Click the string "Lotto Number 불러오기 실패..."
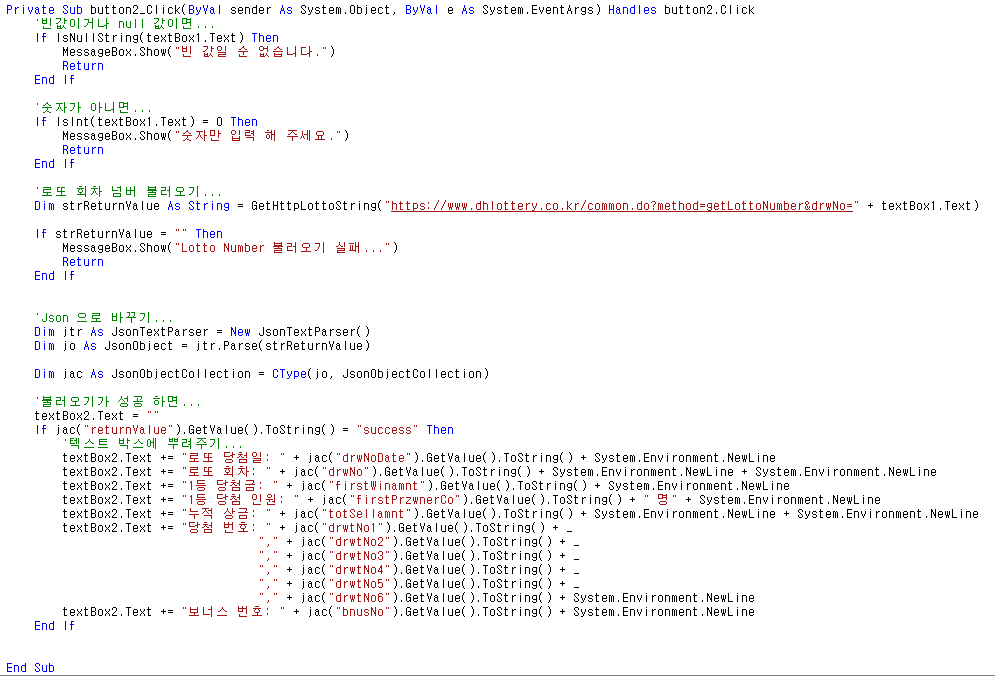The image size is (995, 676). (283, 248)
